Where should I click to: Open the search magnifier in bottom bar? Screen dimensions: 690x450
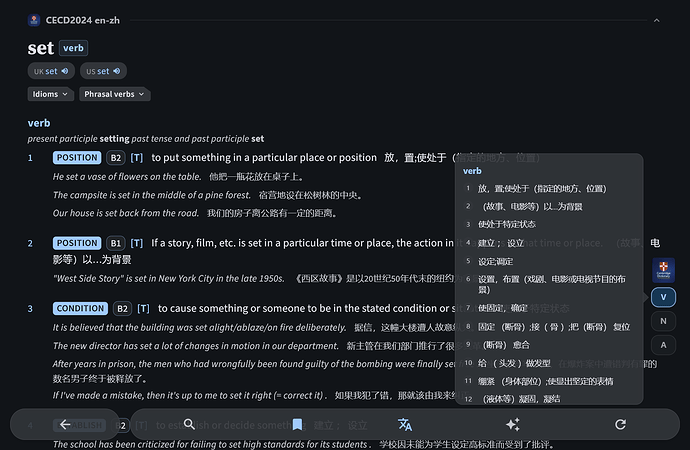click(190, 425)
